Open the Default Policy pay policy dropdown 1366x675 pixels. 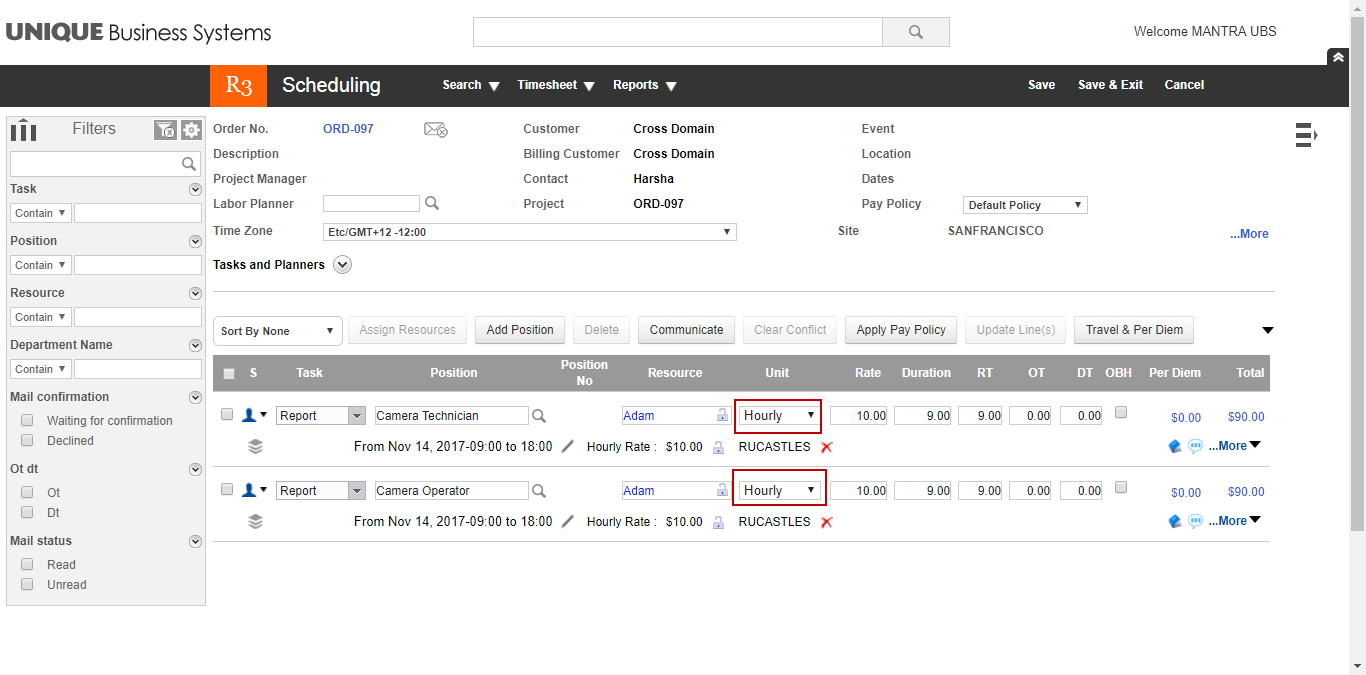point(1024,204)
